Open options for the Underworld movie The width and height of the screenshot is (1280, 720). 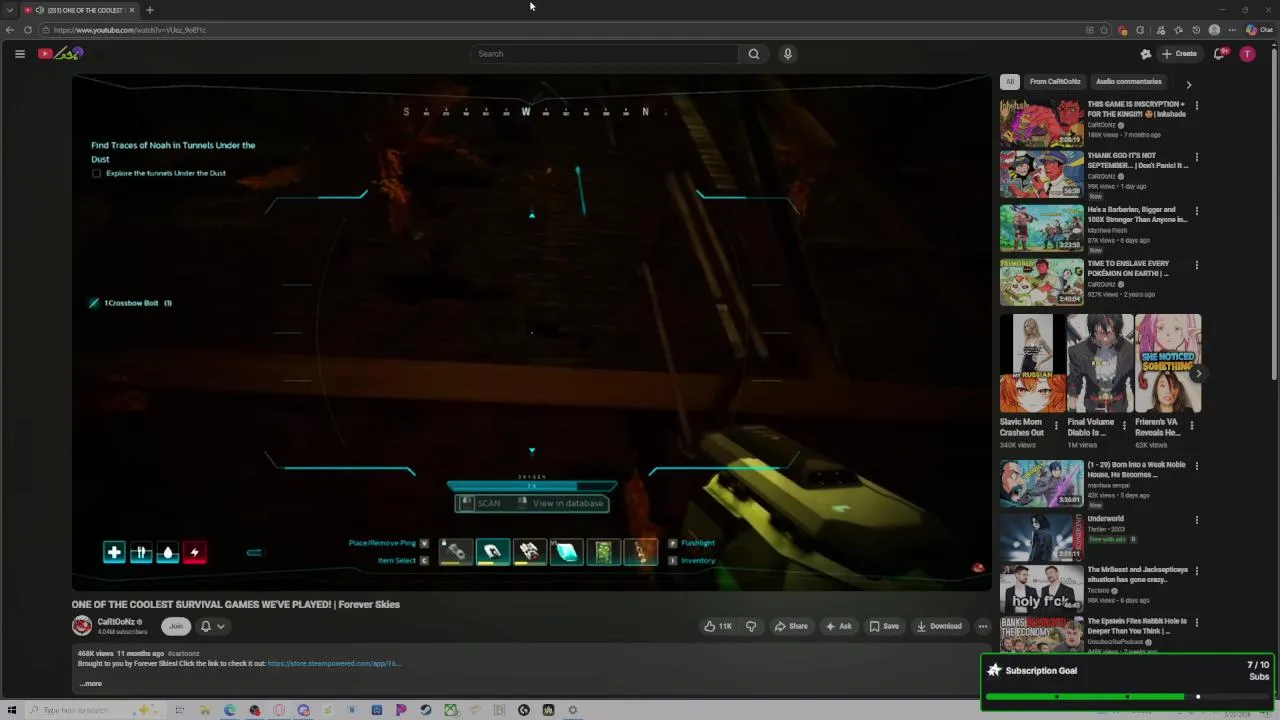(x=1196, y=520)
